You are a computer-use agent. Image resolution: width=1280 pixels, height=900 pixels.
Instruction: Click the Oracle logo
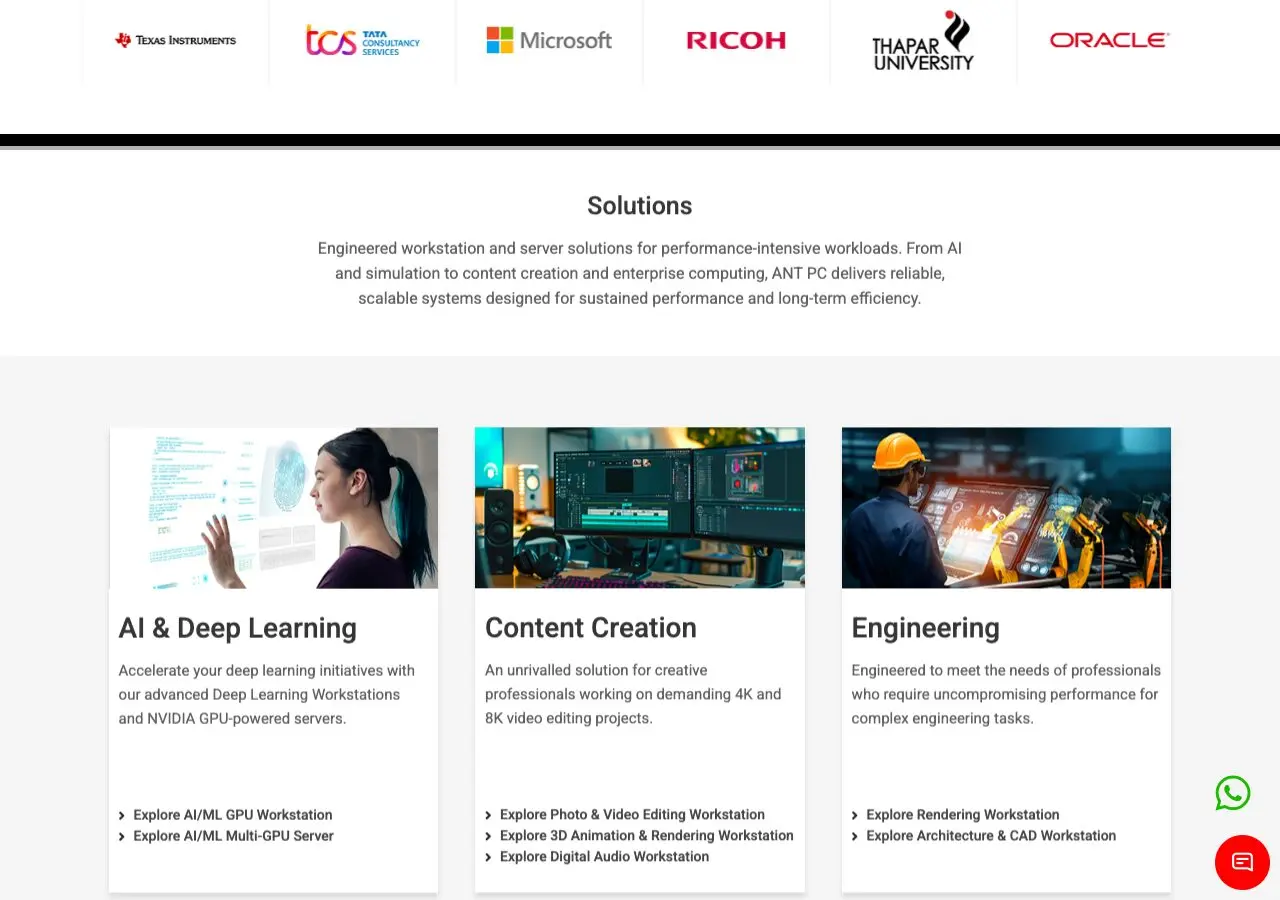(x=1109, y=40)
